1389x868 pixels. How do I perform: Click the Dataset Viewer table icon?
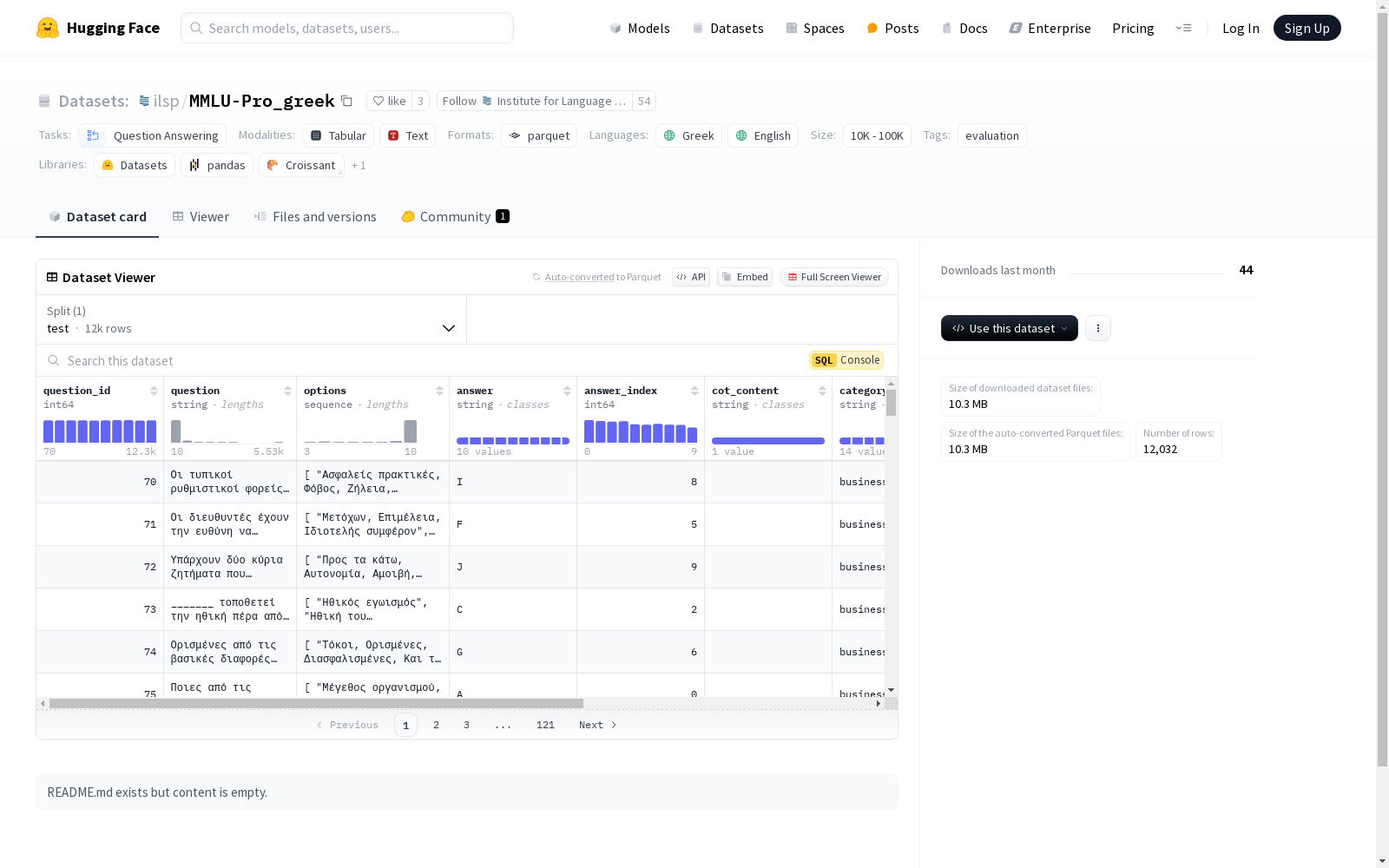click(x=52, y=277)
